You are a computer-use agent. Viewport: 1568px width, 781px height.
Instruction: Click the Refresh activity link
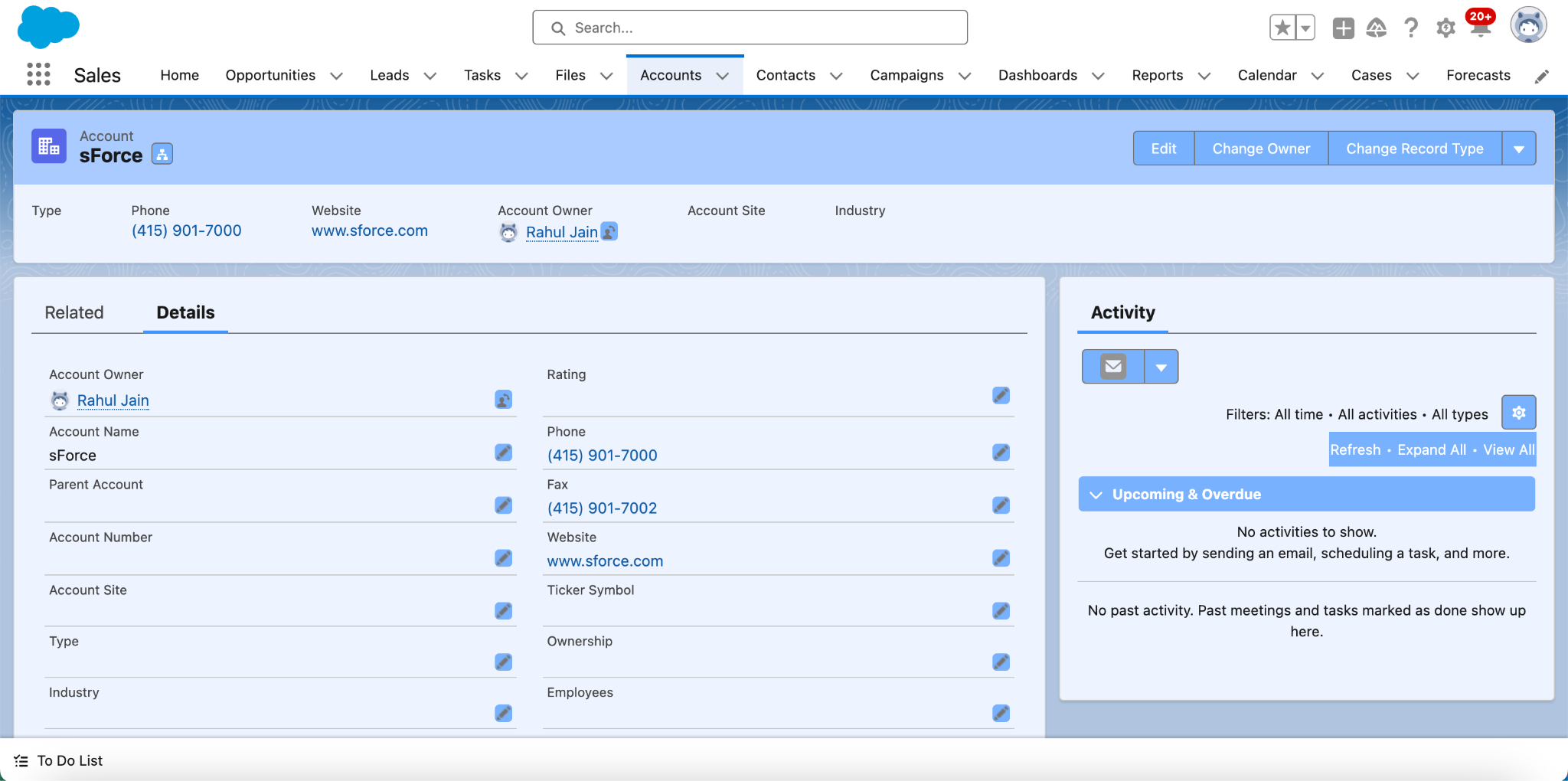point(1355,449)
